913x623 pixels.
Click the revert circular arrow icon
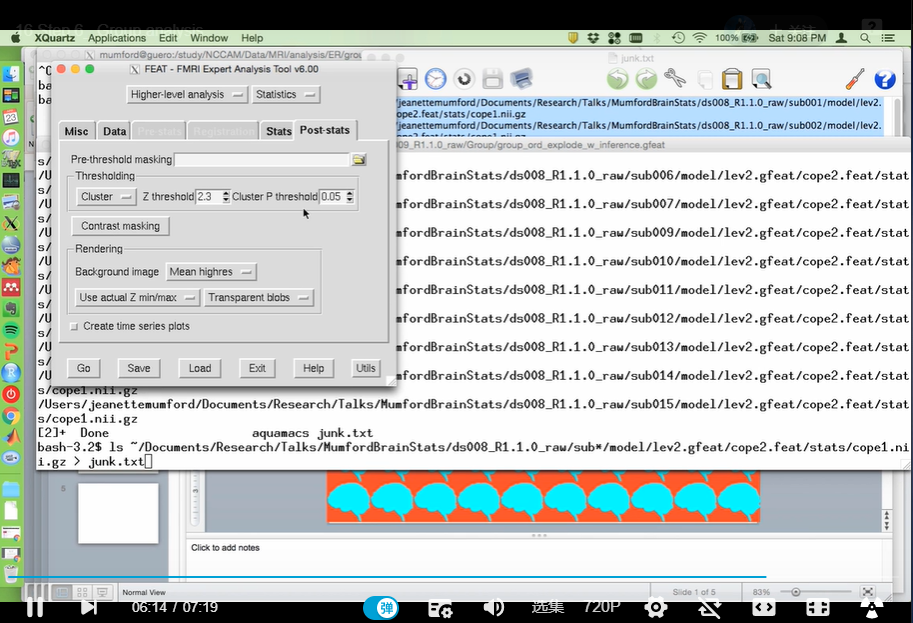(464, 79)
